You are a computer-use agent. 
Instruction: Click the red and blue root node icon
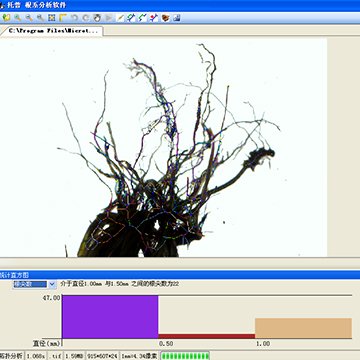click(x=154, y=18)
